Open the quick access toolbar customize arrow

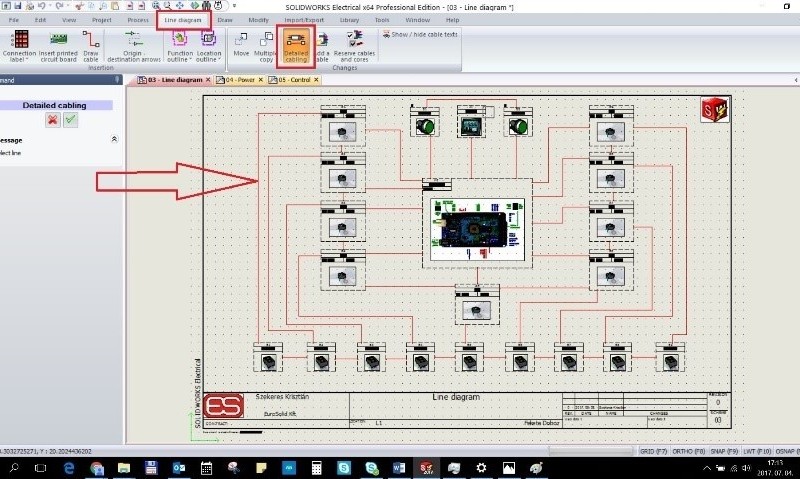(x=234, y=6)
